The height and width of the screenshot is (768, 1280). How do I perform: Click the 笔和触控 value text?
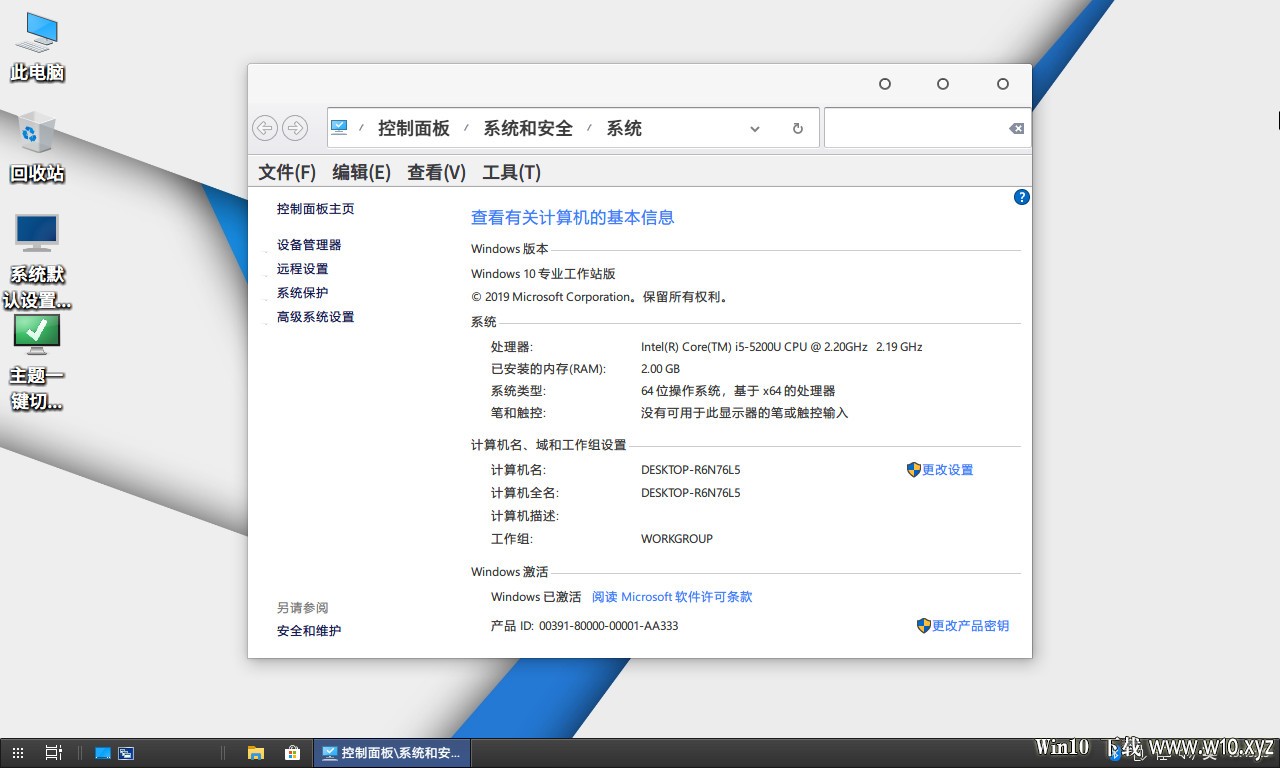tap(744, 413)
